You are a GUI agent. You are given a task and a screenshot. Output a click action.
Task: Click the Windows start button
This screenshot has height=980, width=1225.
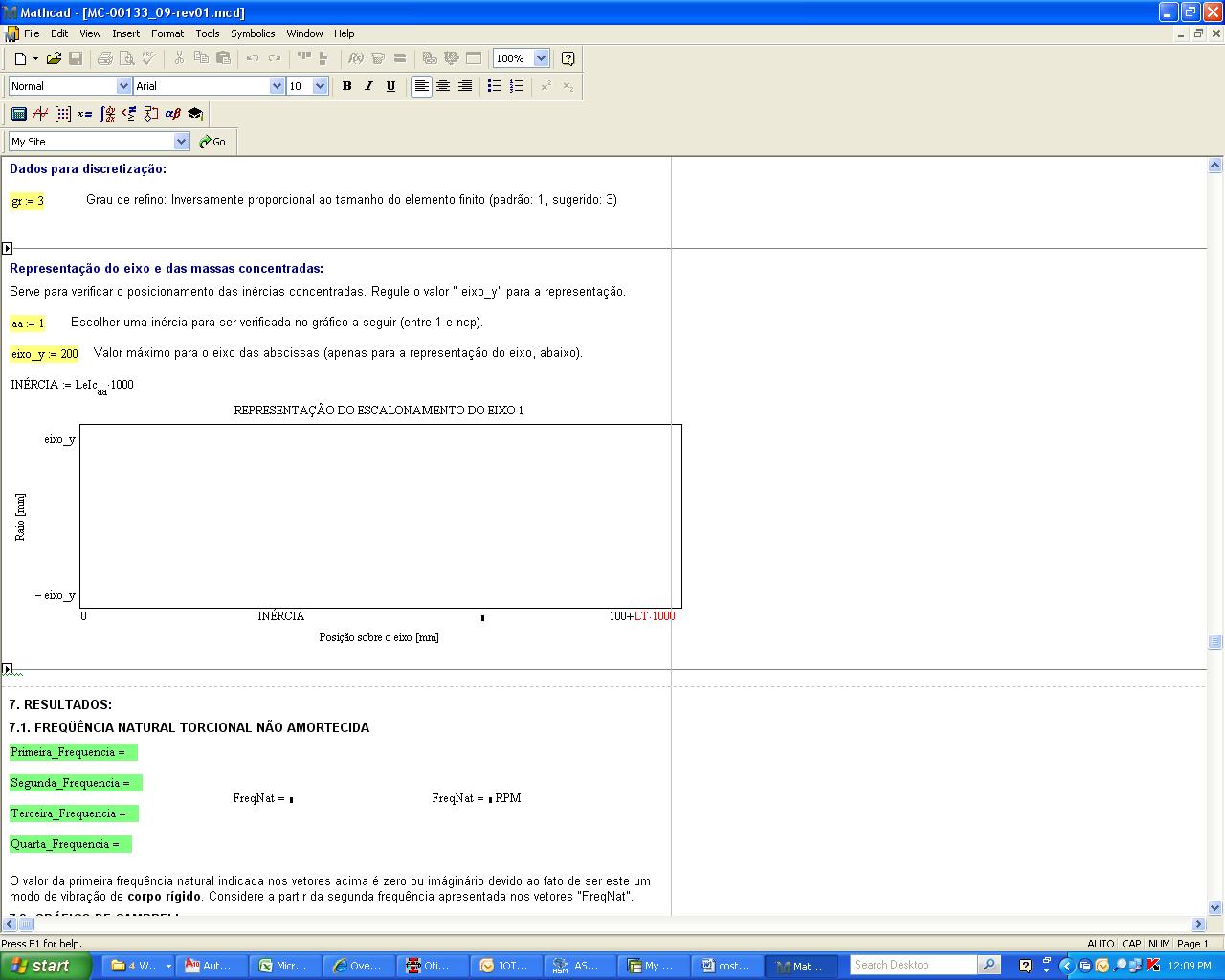(x=45, y=966)
